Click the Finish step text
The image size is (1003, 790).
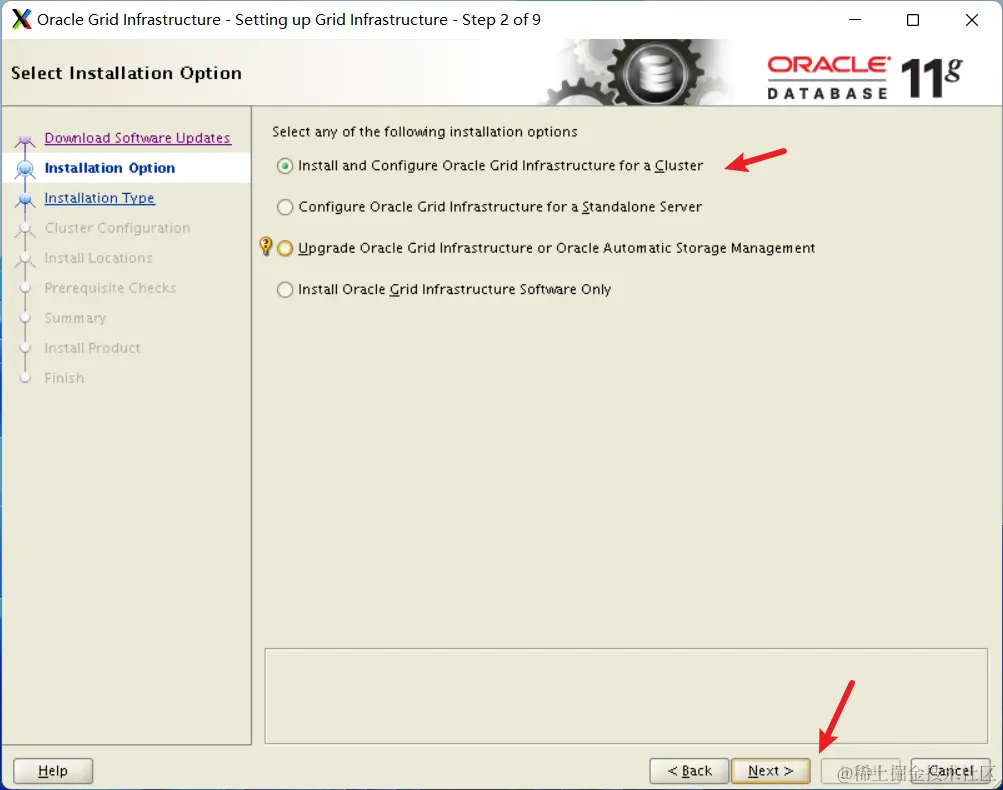click(64, 378)
